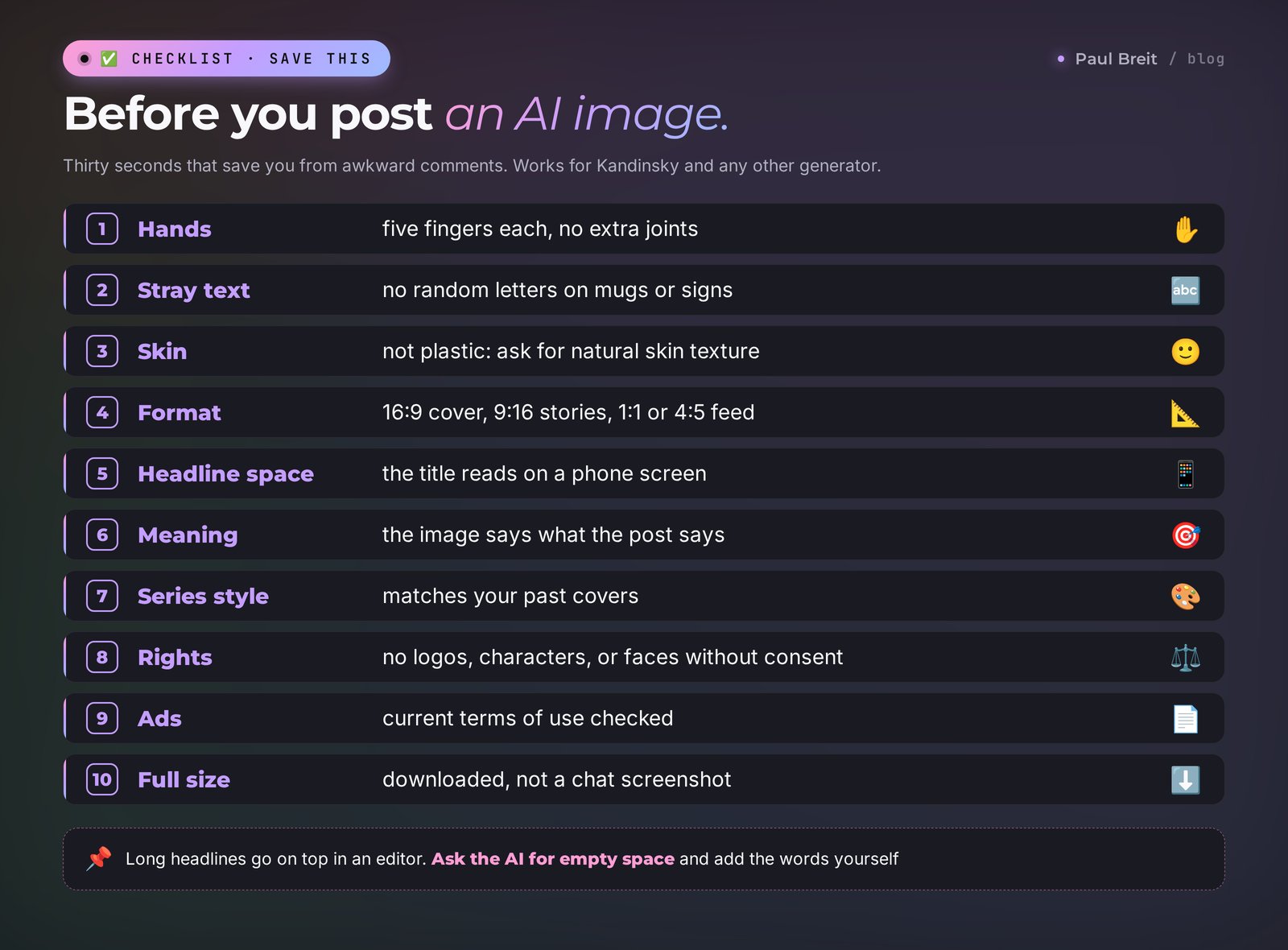The height and width of the screenshot is (950, 1288).
Task: Click the number 8 badge beside Rights
Action: pos(102,657)
